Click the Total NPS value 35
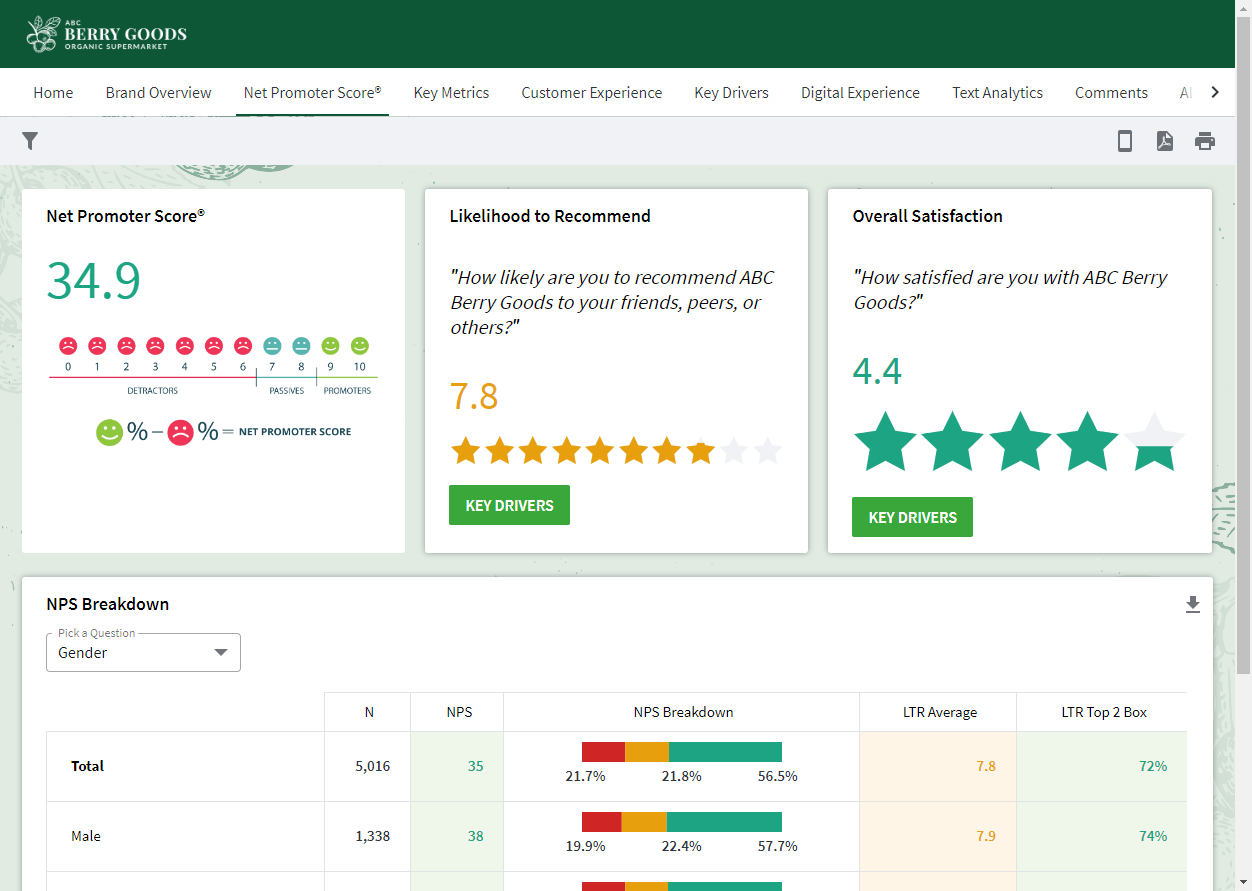Image resolution: width=1252 pixels, height=891 pixels. tap(475, 766)
